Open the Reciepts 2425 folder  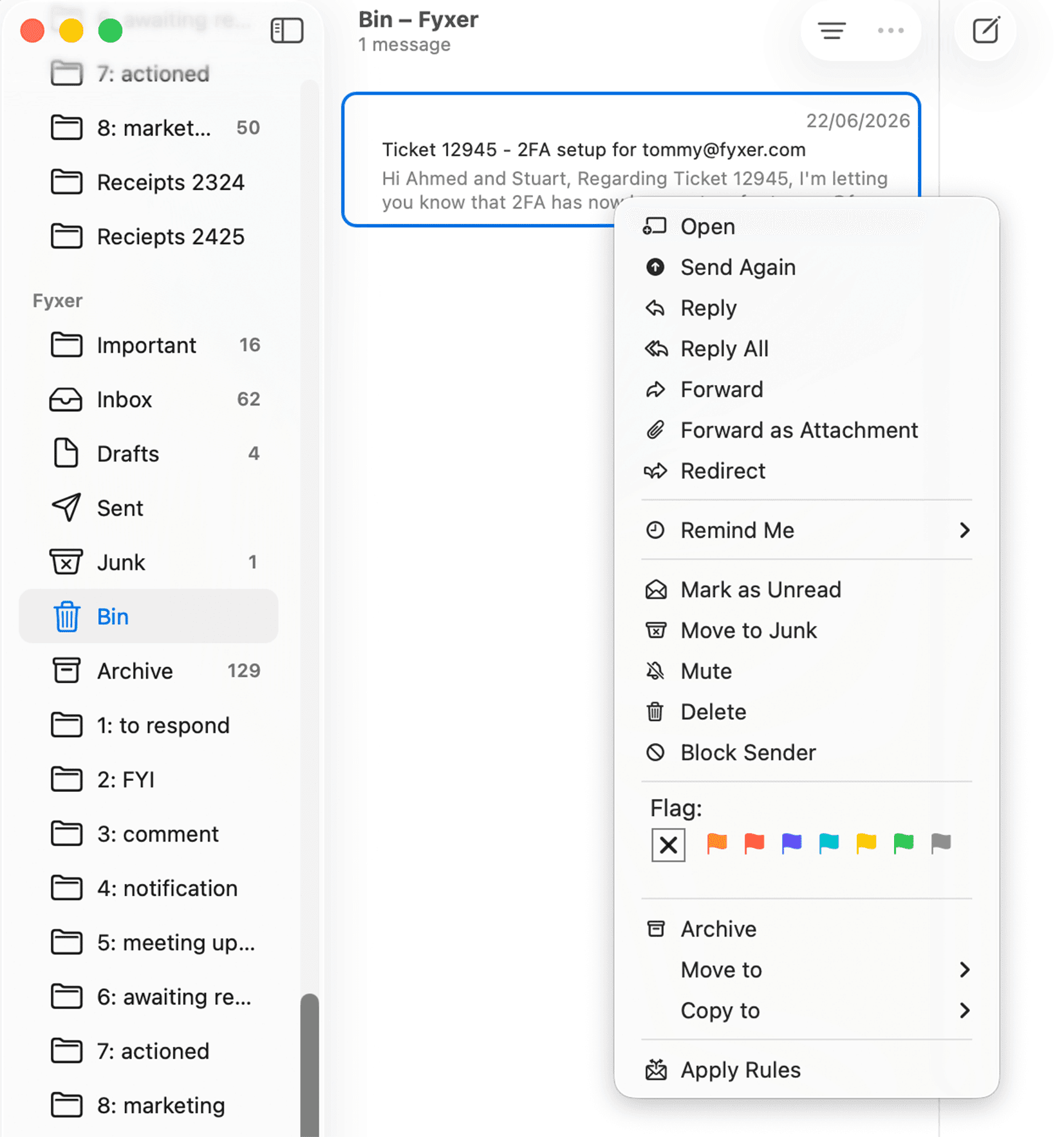click(x=149, y=236)
